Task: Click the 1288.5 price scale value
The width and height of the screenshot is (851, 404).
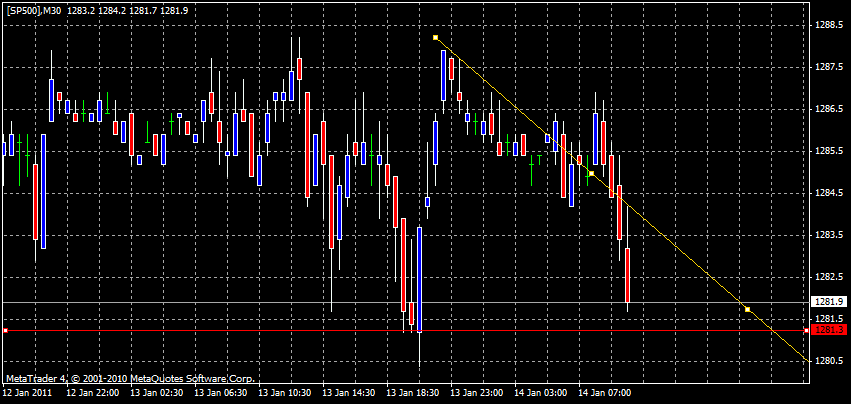Action: [x=828, y=25]
